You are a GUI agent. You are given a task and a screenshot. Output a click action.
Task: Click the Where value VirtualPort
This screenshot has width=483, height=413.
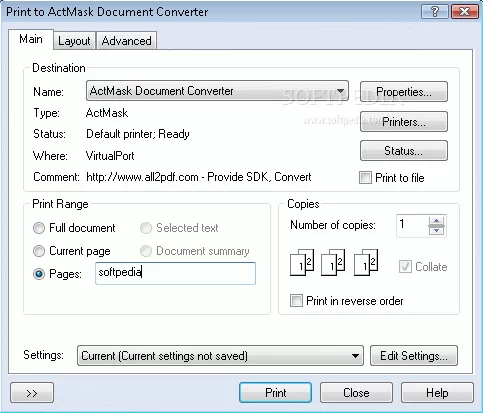click(110, 156)
